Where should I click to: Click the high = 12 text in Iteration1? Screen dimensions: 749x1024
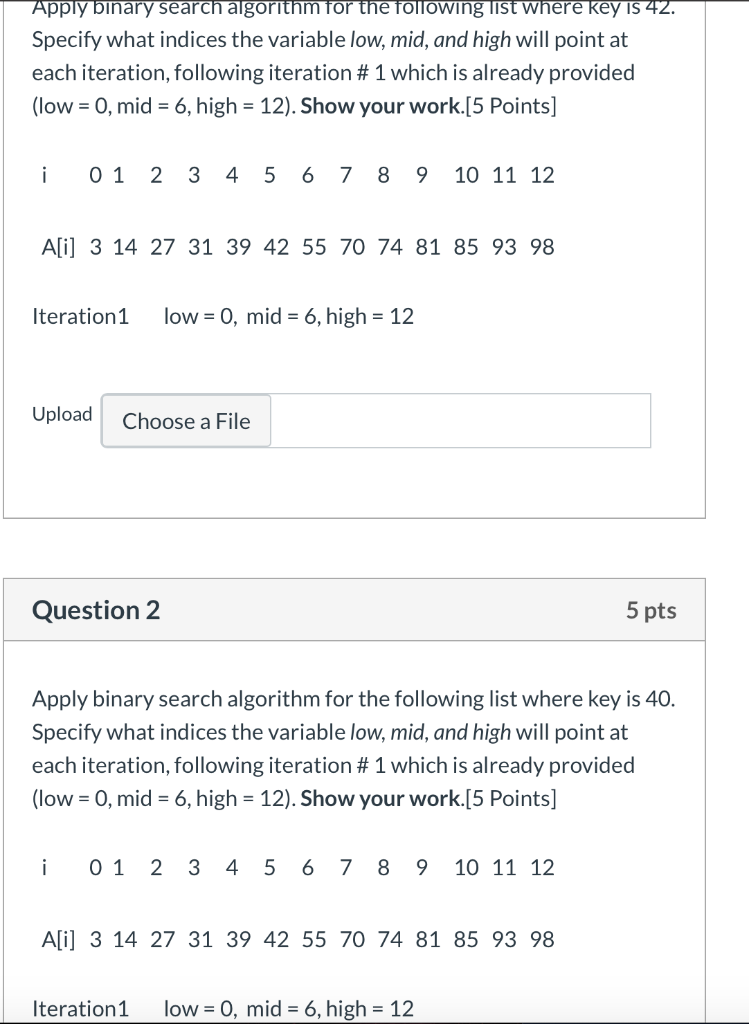pos(374,316)
